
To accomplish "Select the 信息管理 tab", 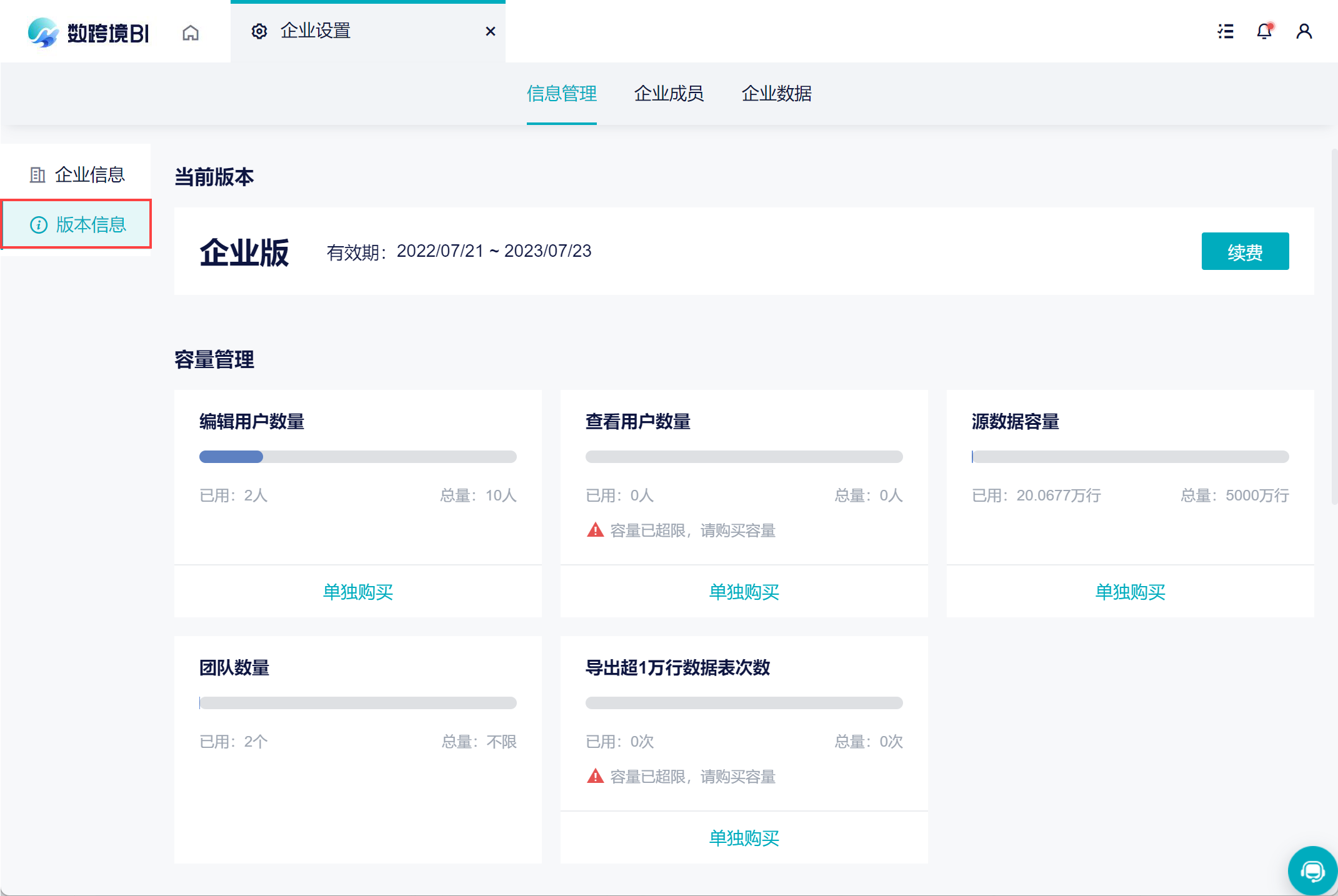I will [561, 94].
